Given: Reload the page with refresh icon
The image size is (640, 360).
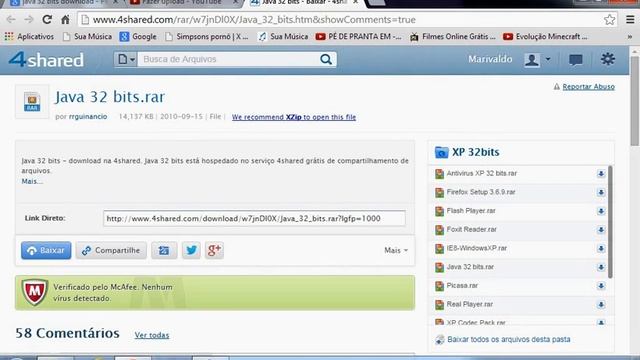Looking at the screenshot, I should 47,19.
